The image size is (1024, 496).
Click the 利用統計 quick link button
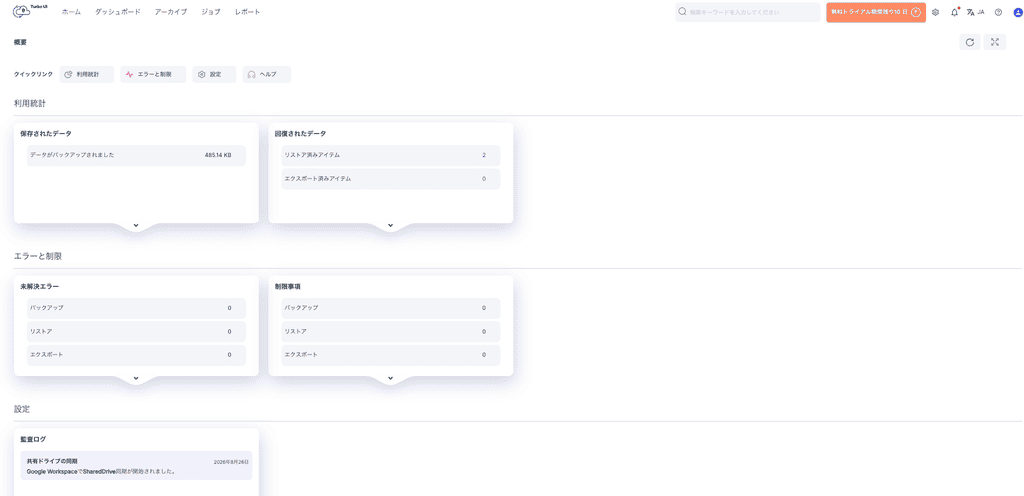pyautogui.click(x=87, y=74)
